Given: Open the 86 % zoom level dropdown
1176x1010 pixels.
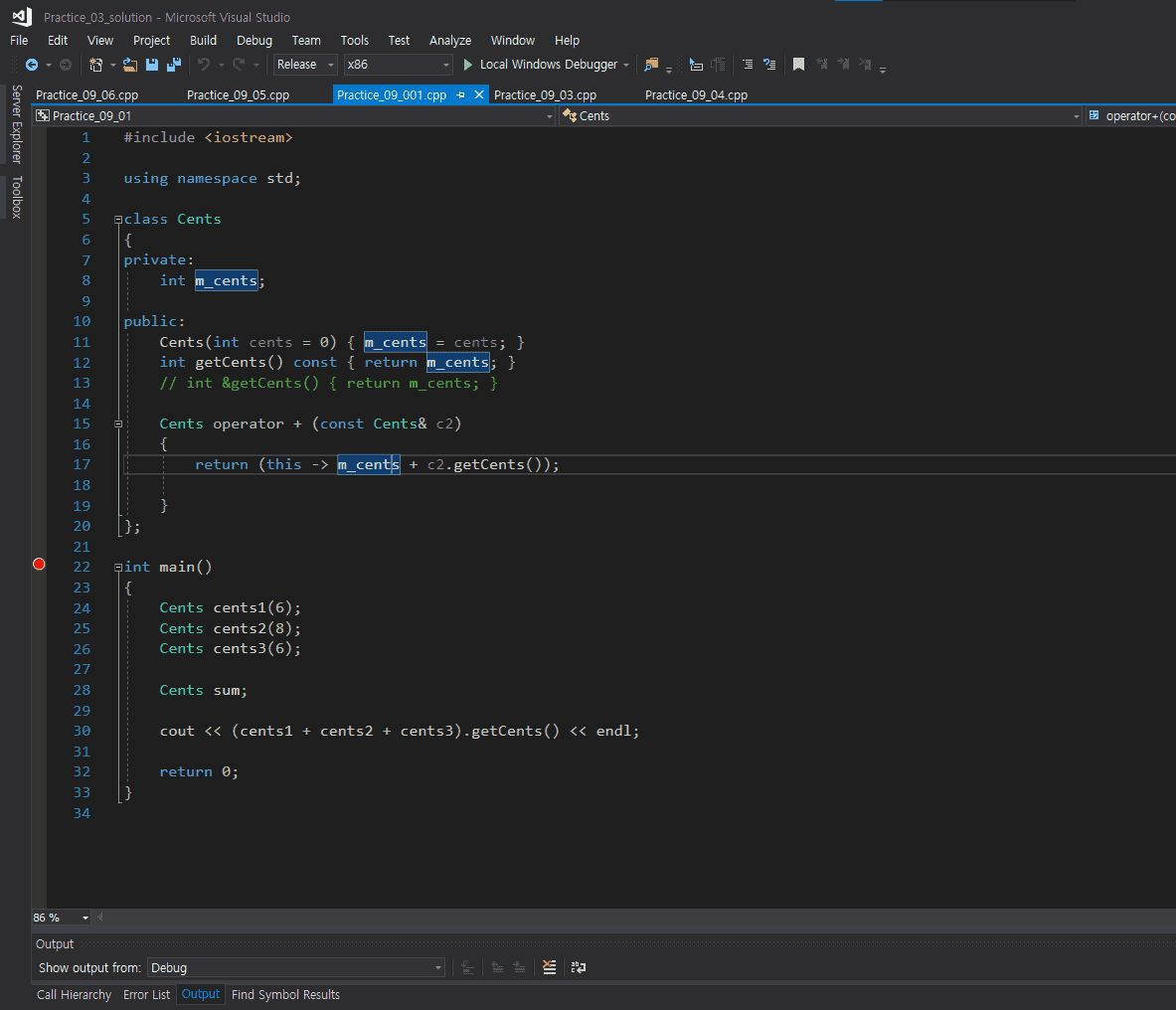Looking at the screenshot, I should 84,918.
